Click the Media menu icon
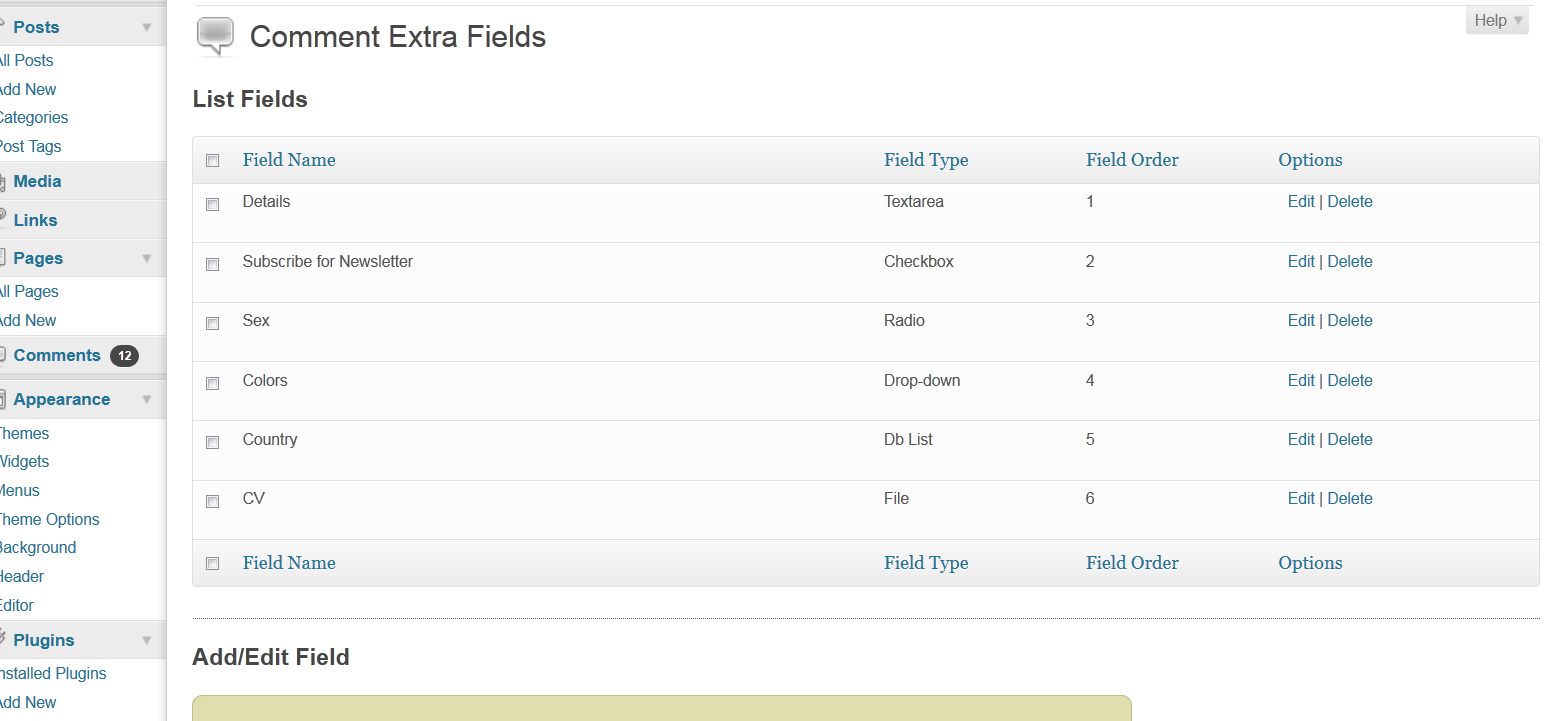 [x=3, y=181]
